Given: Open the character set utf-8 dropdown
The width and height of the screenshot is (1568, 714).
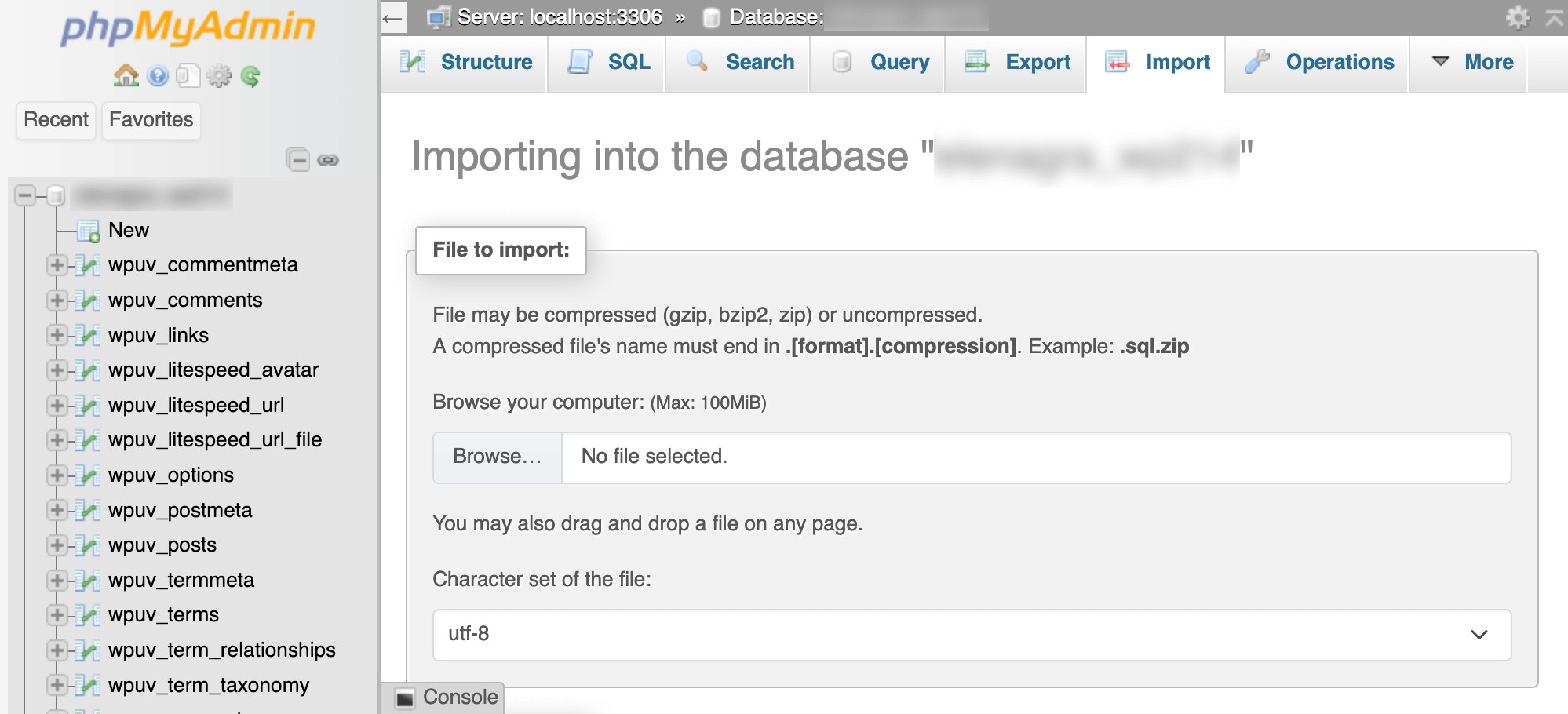Looking at the screenshot, I should coord(972,634).
